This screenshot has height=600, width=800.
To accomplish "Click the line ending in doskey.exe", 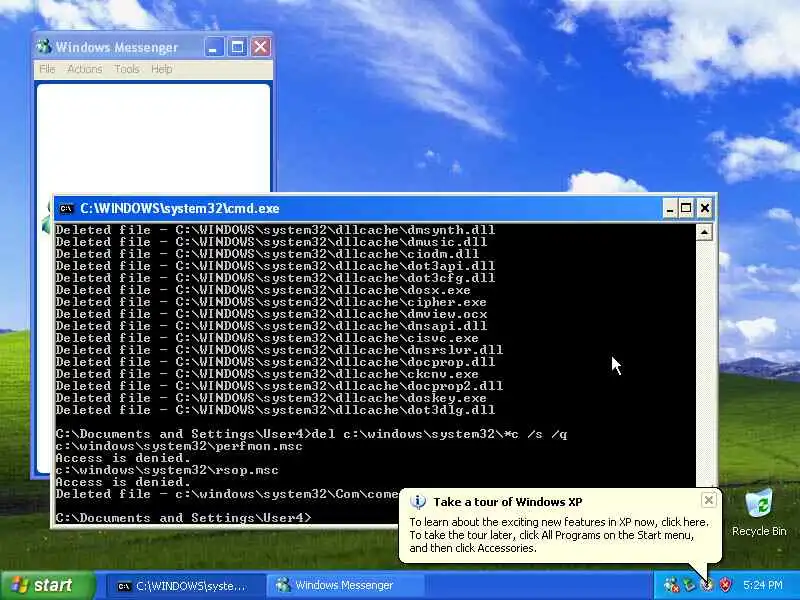I will pos(271,398).
